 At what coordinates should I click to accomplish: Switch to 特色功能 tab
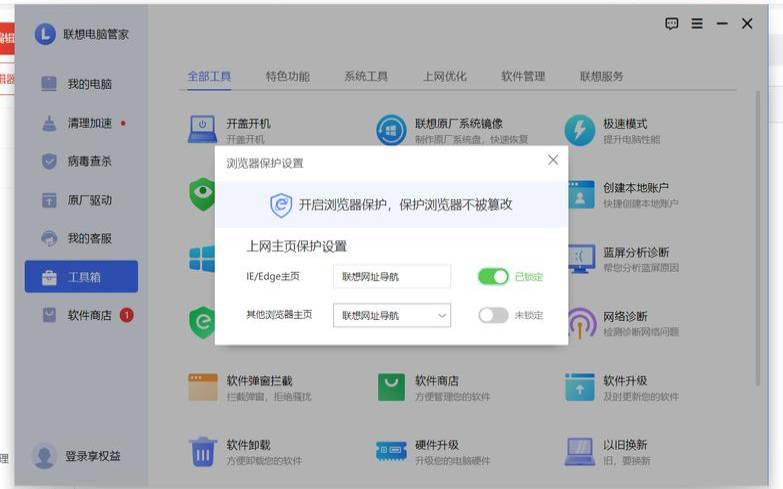click(287, 76)
